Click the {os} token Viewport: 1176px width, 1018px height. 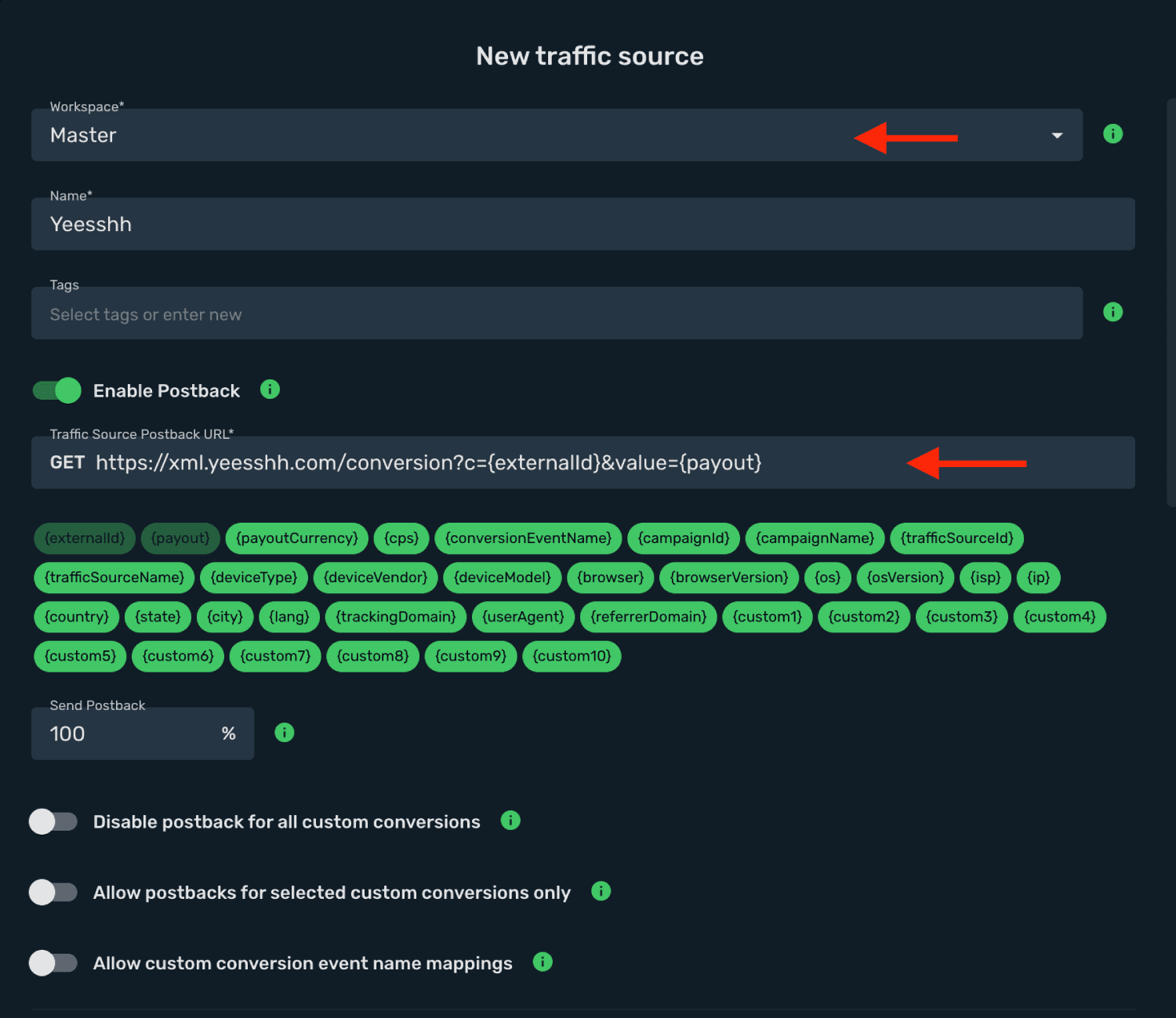pyautogui.click(x=828, y=578)
